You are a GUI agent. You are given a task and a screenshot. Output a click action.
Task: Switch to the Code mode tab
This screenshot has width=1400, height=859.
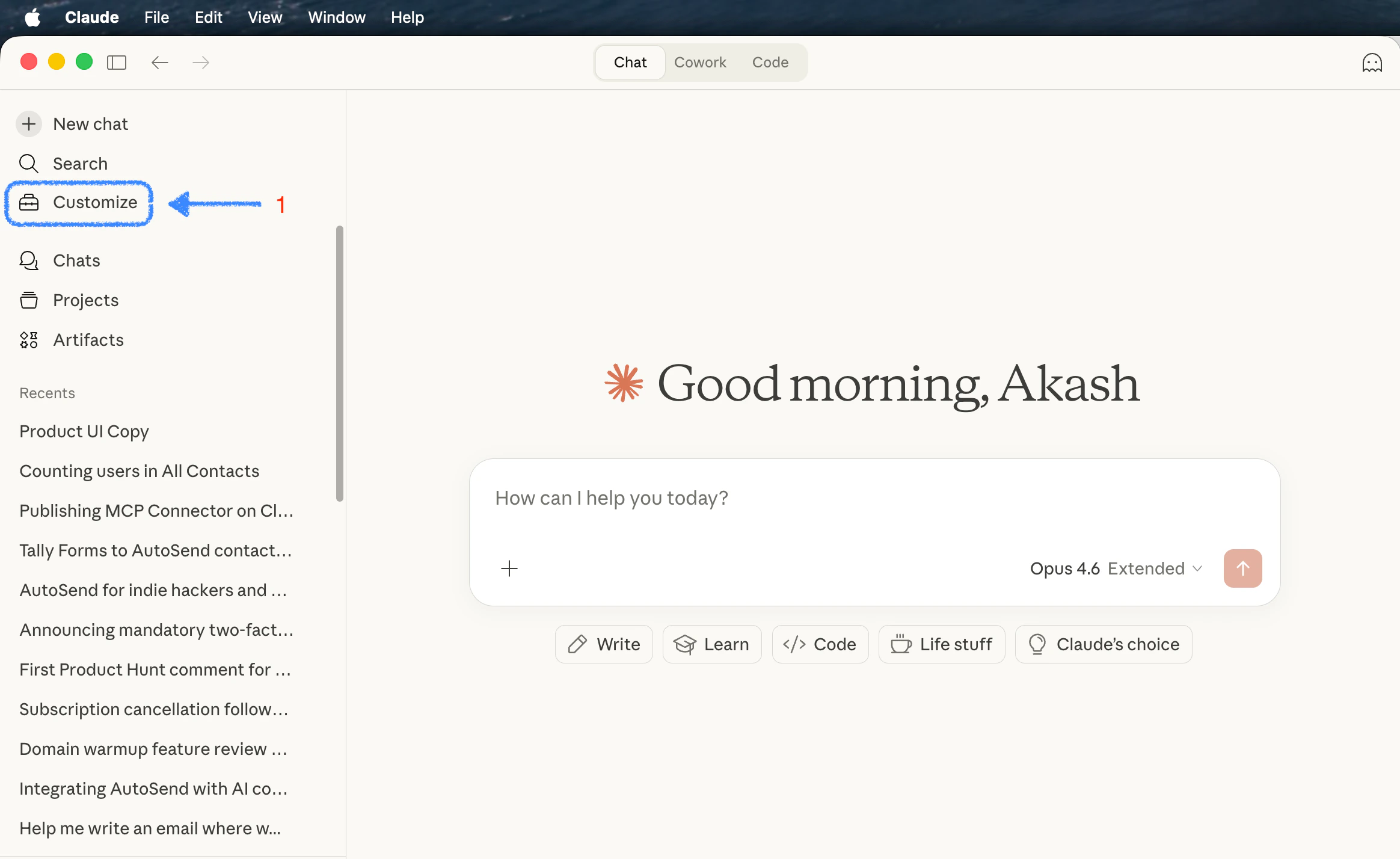[770, 63]
